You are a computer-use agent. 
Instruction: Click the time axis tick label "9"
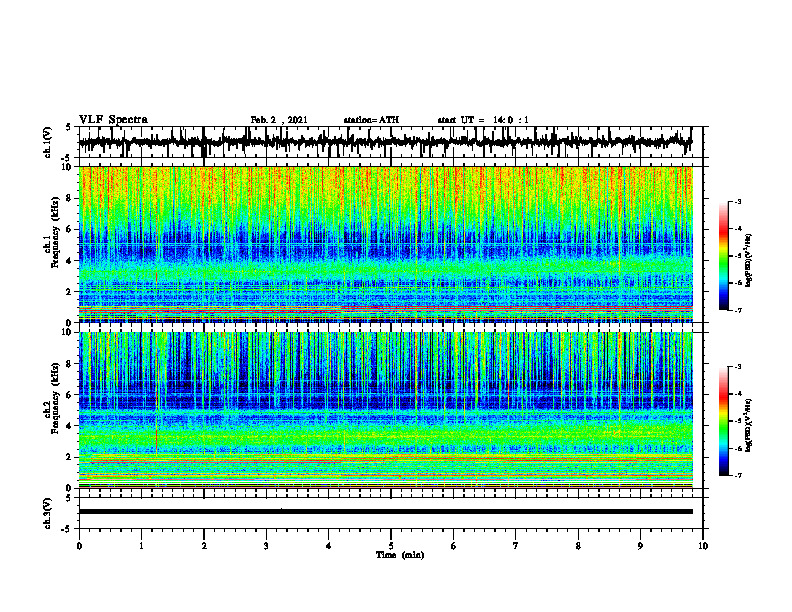(640, 546)
